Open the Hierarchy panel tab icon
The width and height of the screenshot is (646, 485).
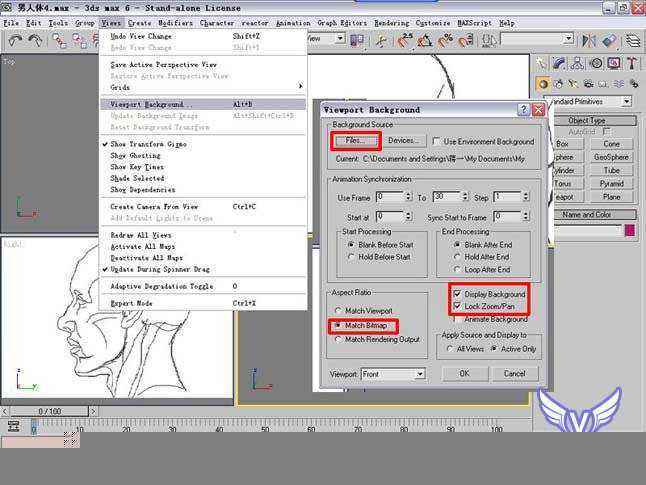coord(578,63)
